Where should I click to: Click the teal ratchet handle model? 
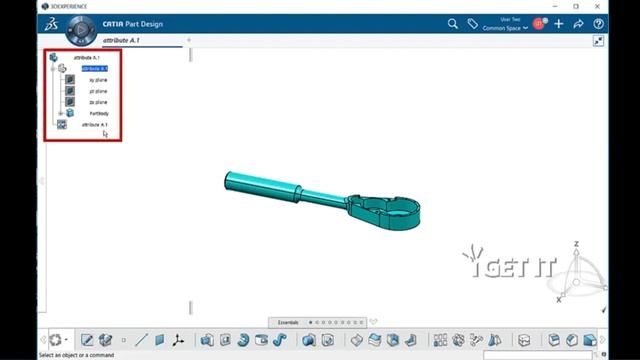[x=322, y=201]
